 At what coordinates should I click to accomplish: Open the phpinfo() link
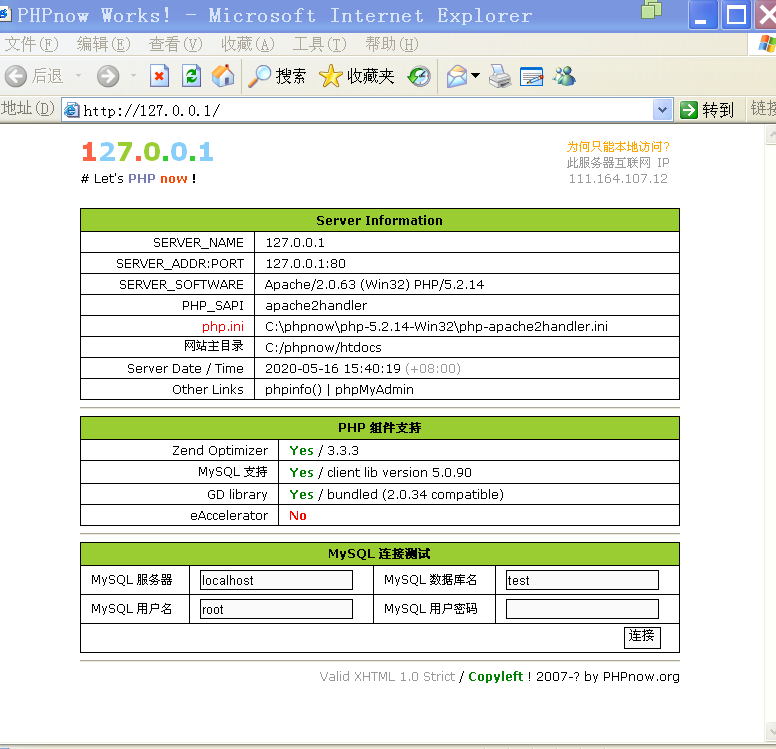pos(293,390)
